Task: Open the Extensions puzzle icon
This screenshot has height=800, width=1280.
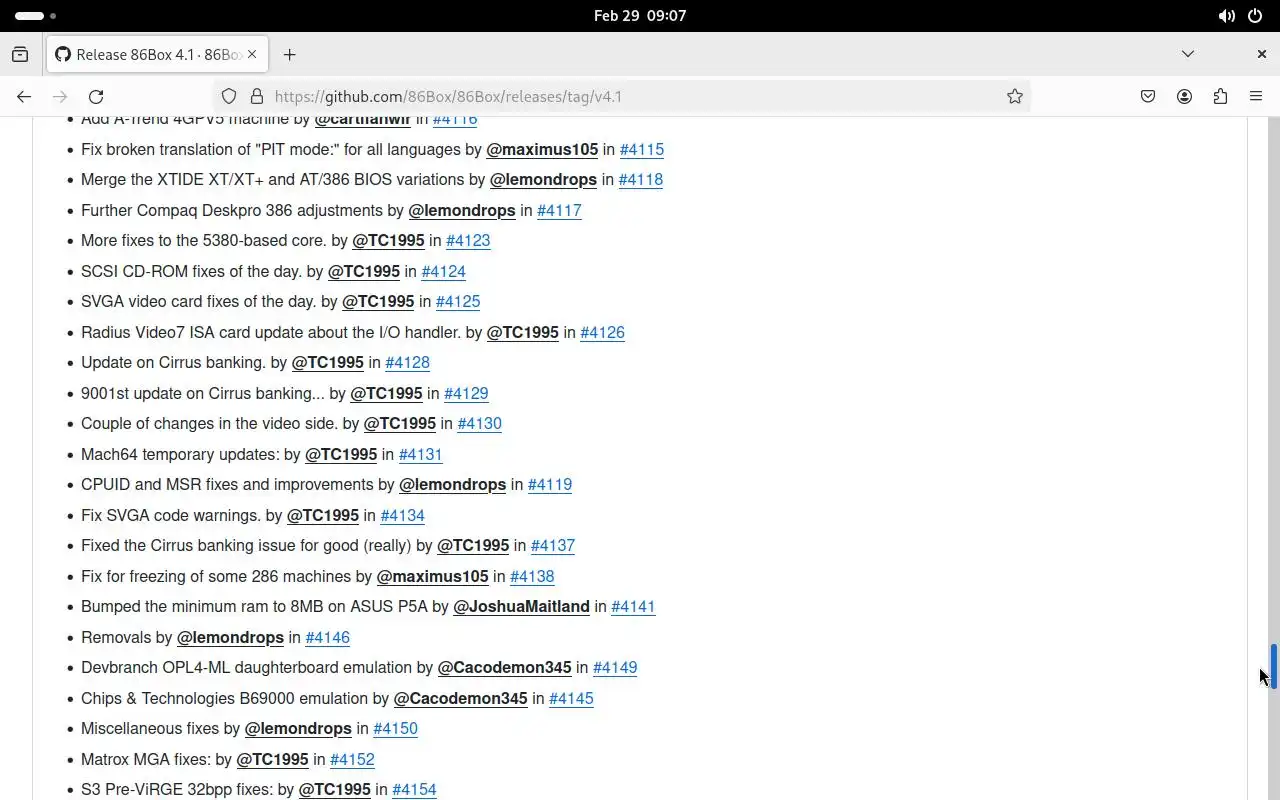Action: pos(1220,96)
